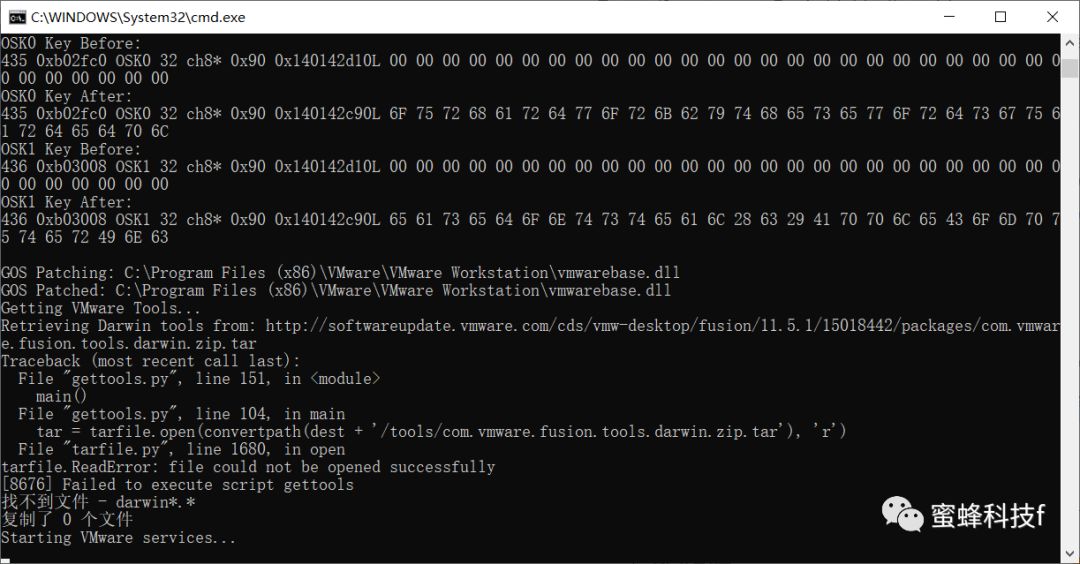Click the scrollbar down arrow
Image resolution: width=1080 pixels, height=564 pixels.
tap(1070, 555)
